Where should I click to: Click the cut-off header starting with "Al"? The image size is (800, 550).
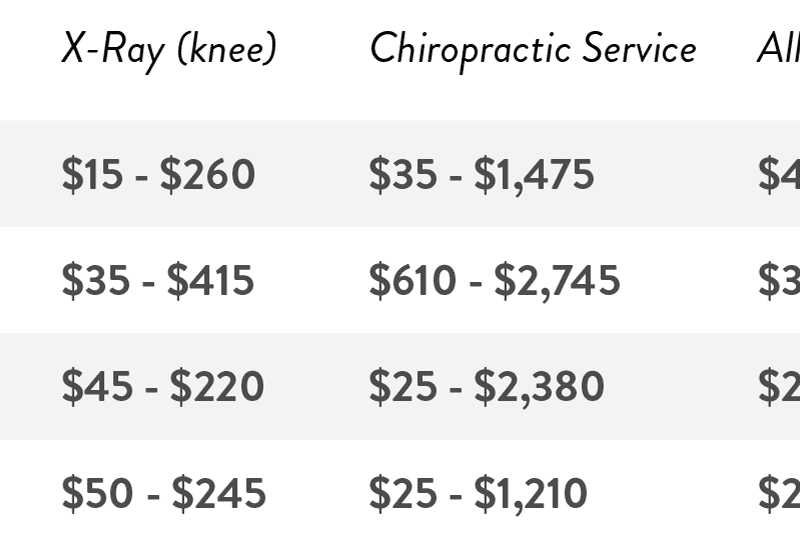[777, 49]
